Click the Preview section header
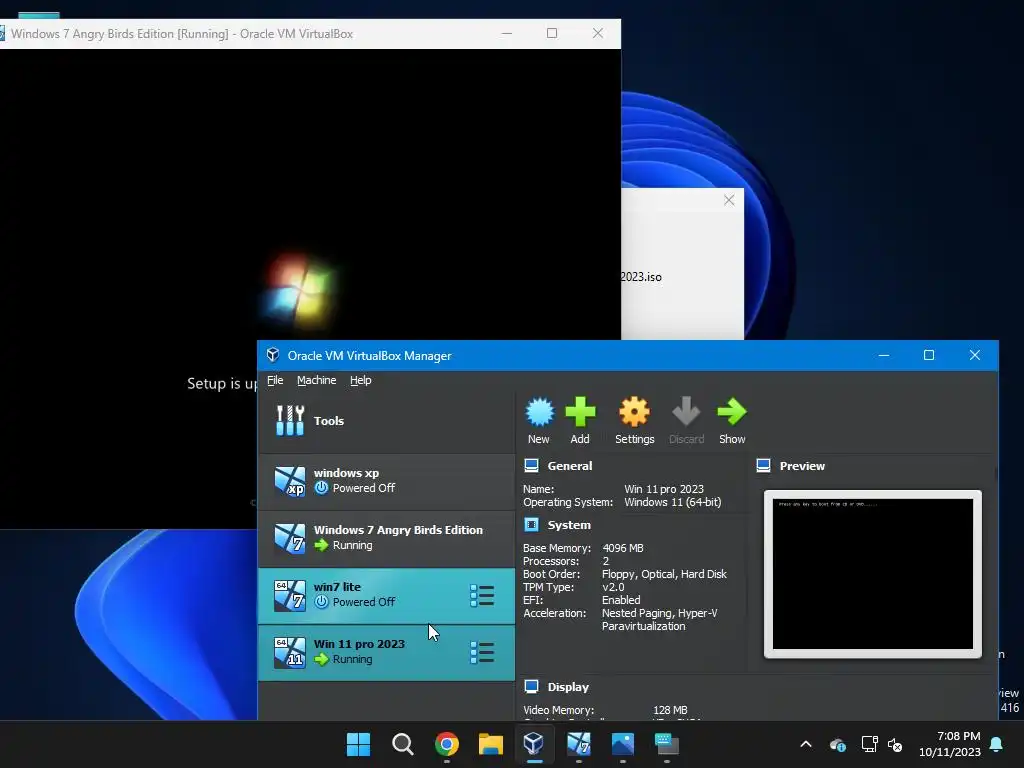This screenshot has height=768, width=1024. tap(802, 466)
